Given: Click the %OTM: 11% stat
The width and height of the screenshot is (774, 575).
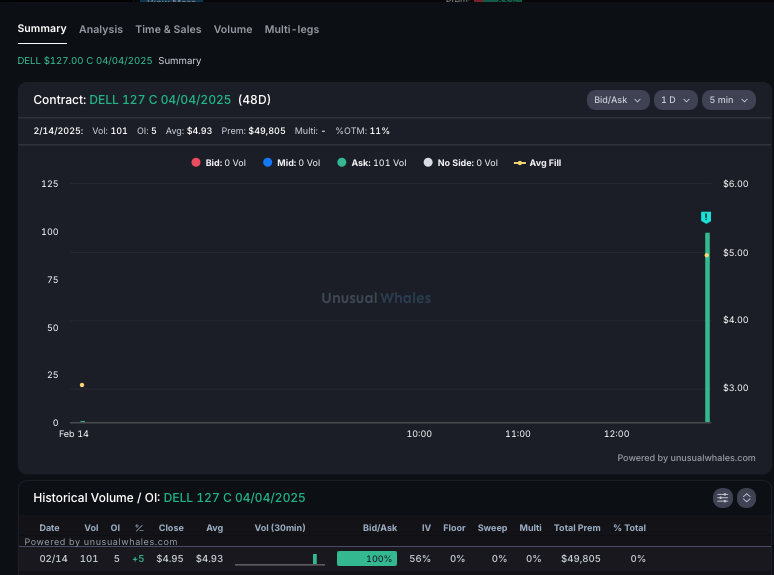Looking at the screenshot, I should point(362,131).
